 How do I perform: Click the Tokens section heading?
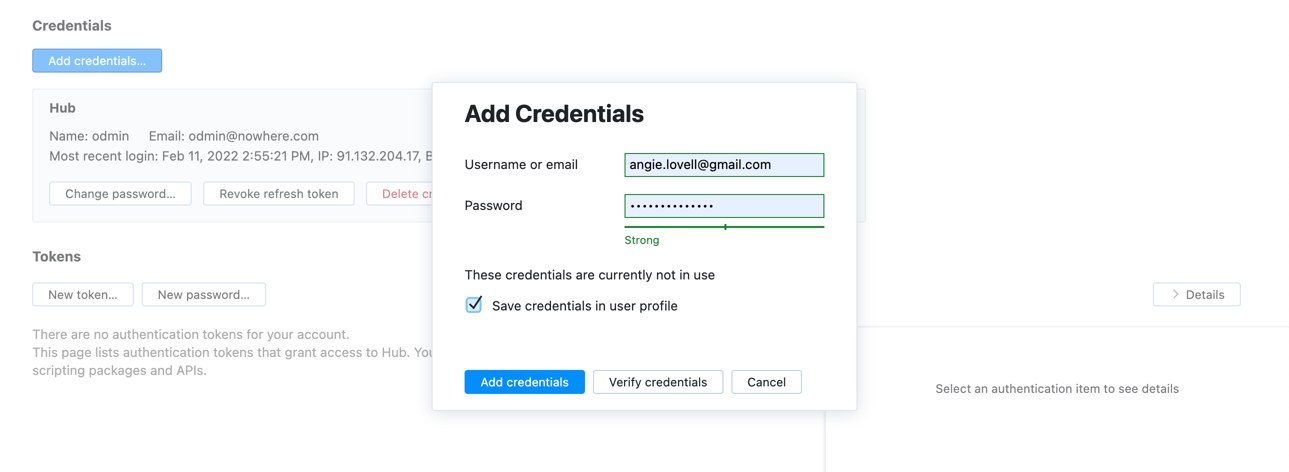tap(56, 257)
